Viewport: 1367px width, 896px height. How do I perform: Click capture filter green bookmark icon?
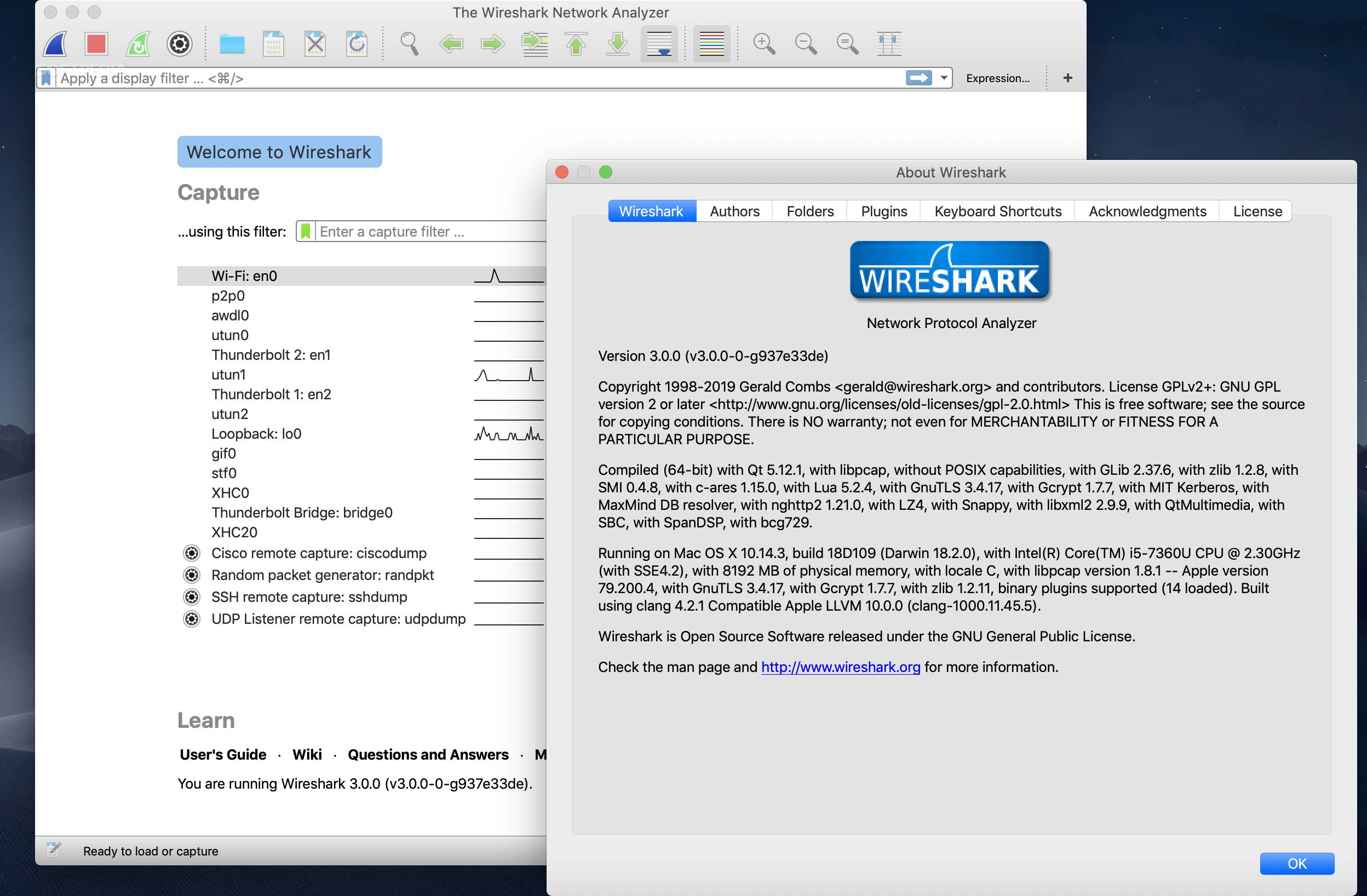pyautogui.click(x=306, y=232)
